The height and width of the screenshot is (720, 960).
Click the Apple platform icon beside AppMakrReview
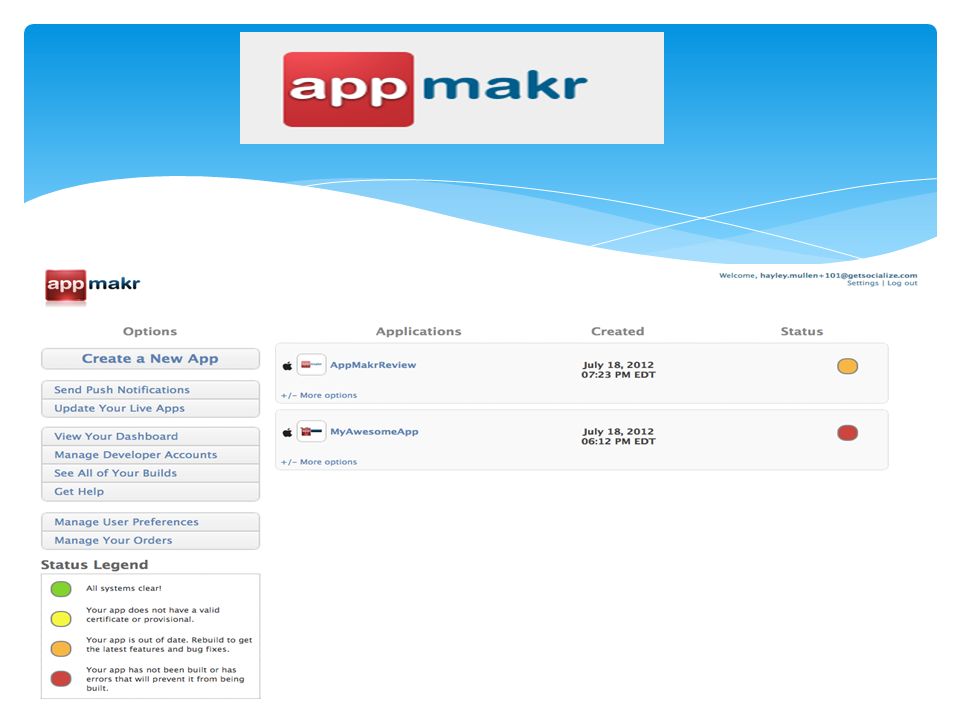click(287, 366)
